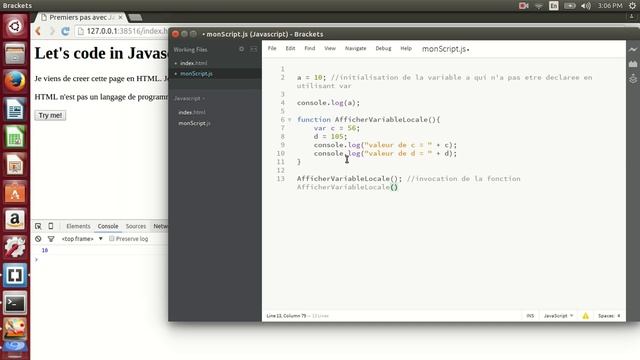Toggle the Preserve log checkbox
Image resolution: width=640 pixels, height=360 pixels.
(x=111, y=238)
